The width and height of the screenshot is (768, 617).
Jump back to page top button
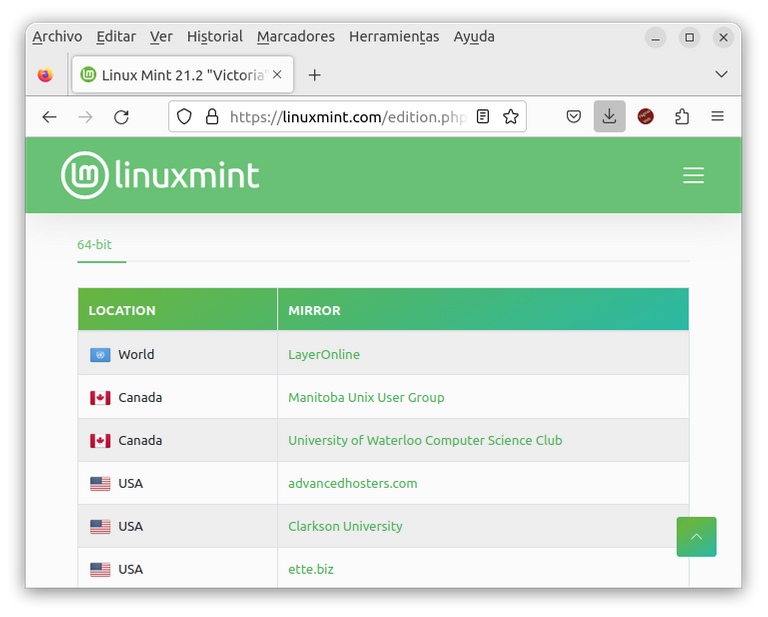[696, 537]
